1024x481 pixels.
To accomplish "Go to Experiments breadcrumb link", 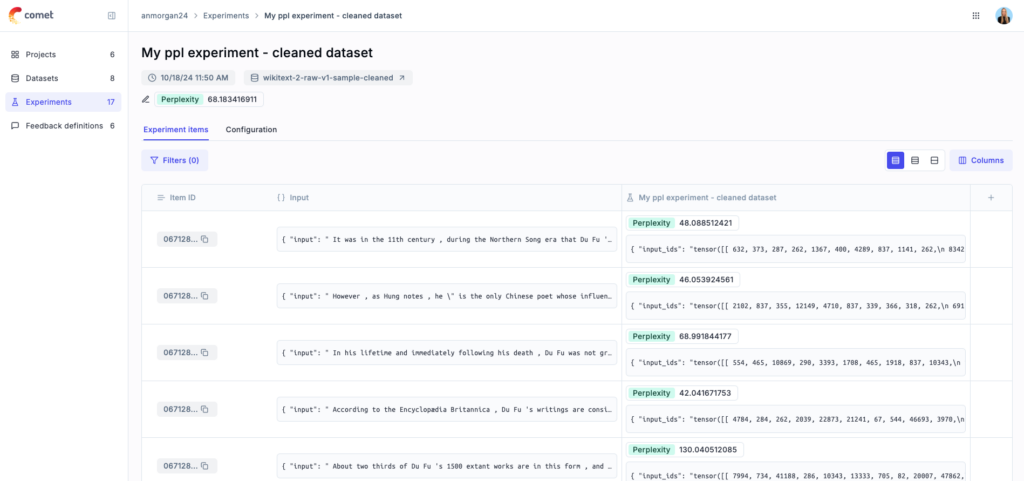I will pos(227,16).
